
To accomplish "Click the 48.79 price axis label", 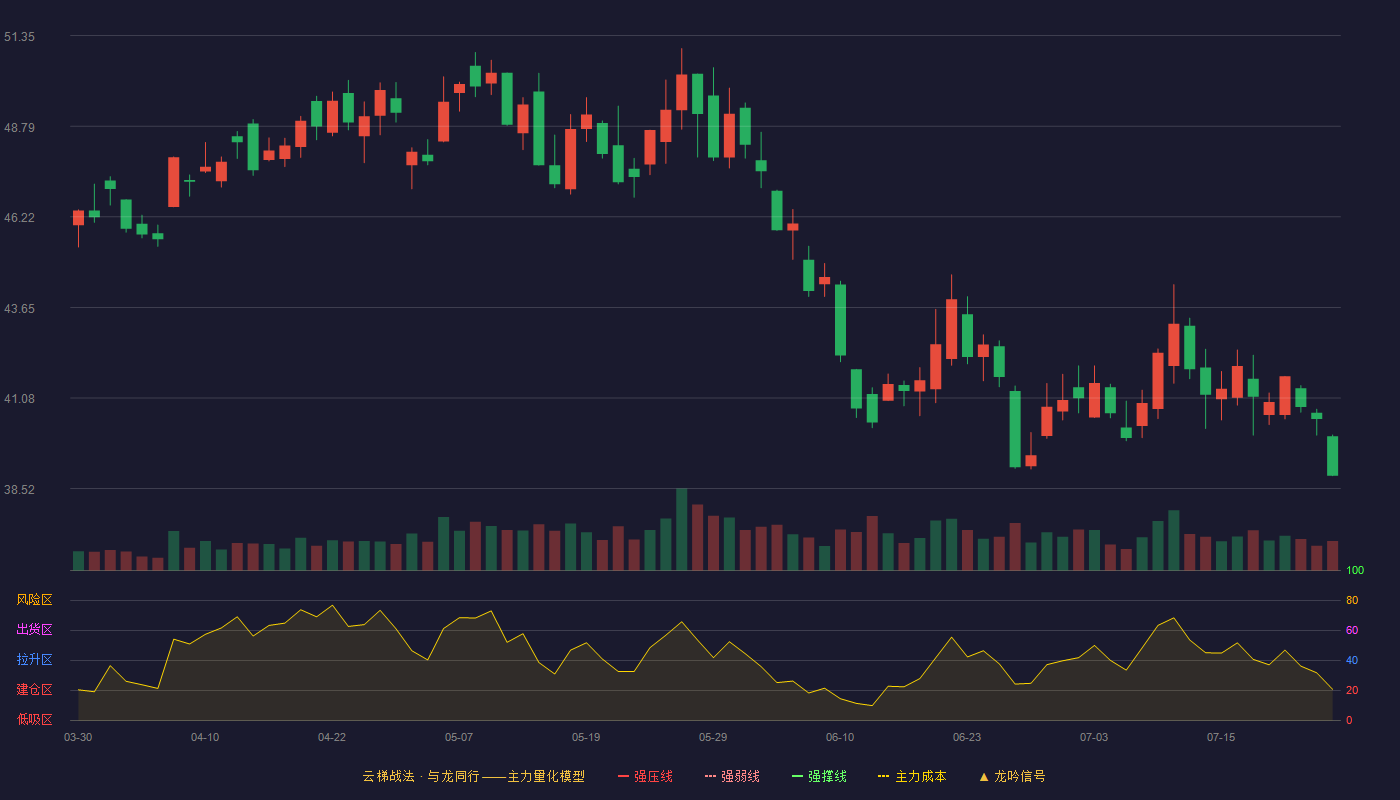I will point(19,127).
